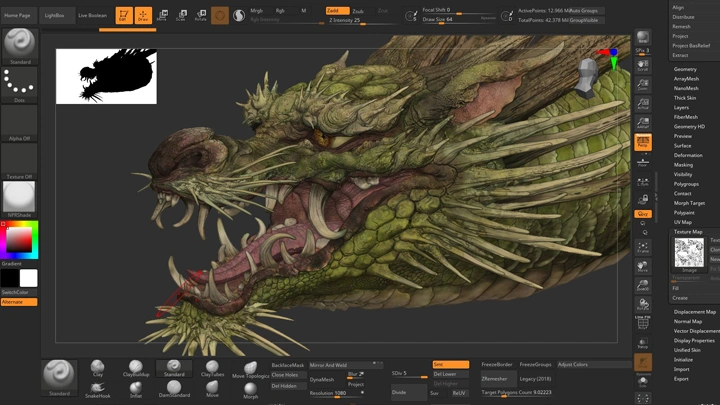Choose the Move Topological brush
The height and width of the screenshot is (405, 720).
pos(250,369)
